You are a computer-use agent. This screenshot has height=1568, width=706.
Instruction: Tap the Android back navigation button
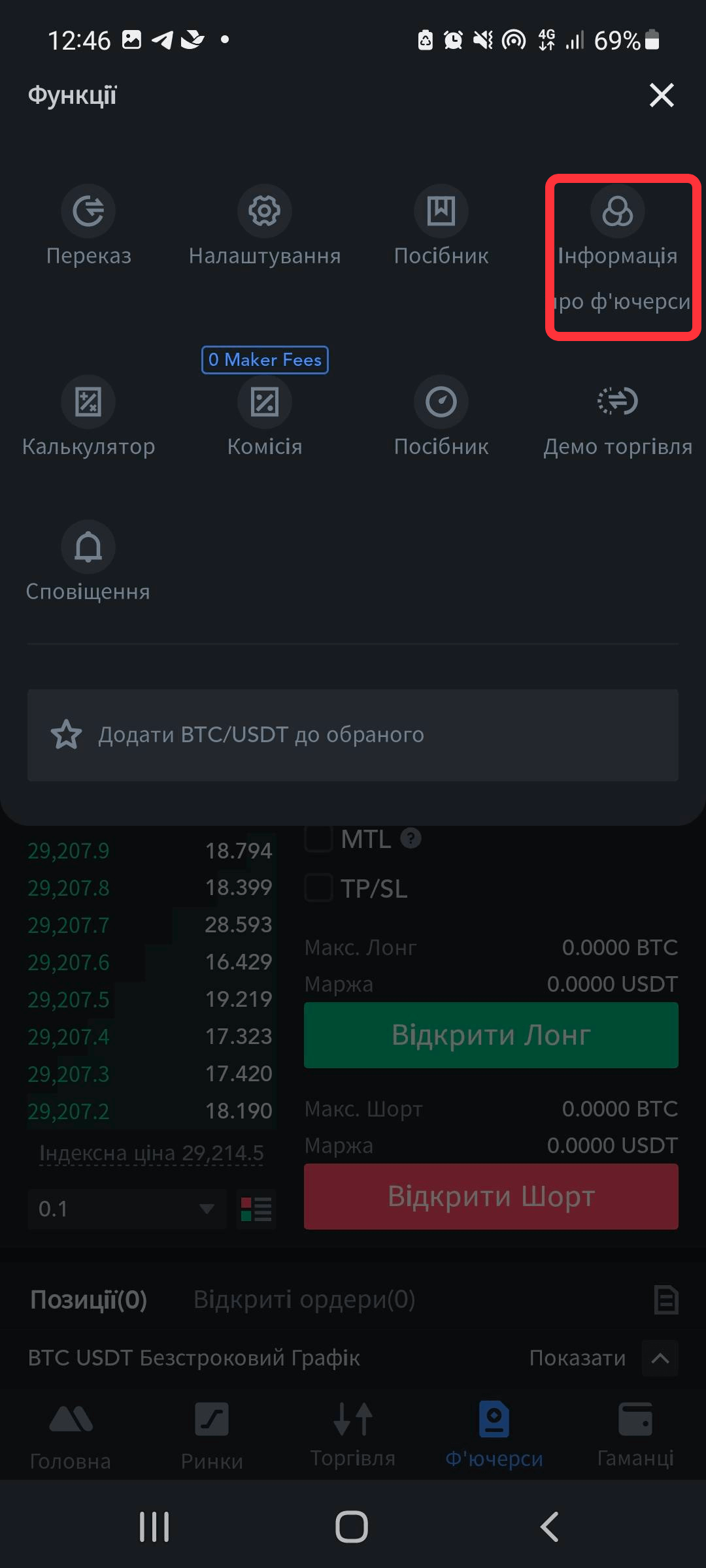[550, 1527]
